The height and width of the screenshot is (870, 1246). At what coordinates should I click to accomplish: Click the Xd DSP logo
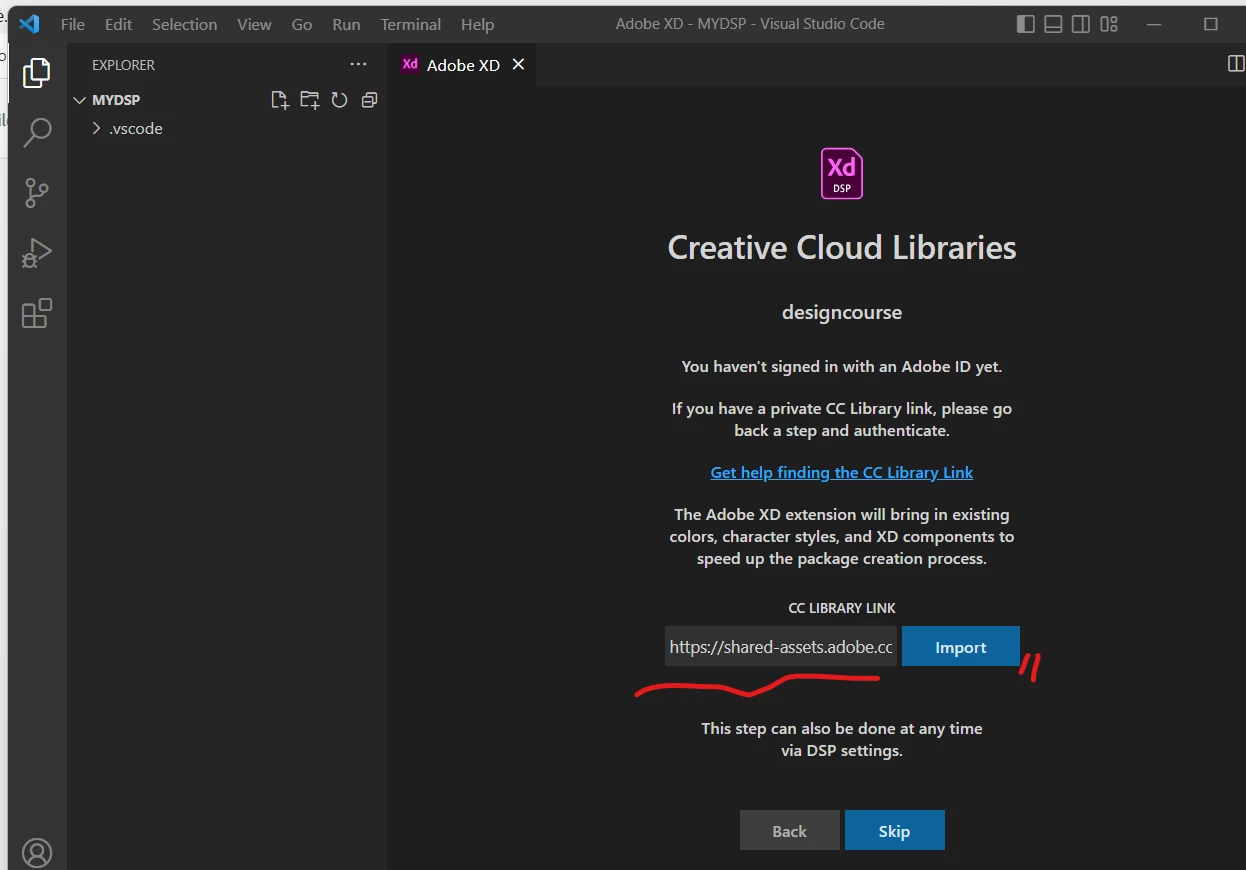(842, 173)
